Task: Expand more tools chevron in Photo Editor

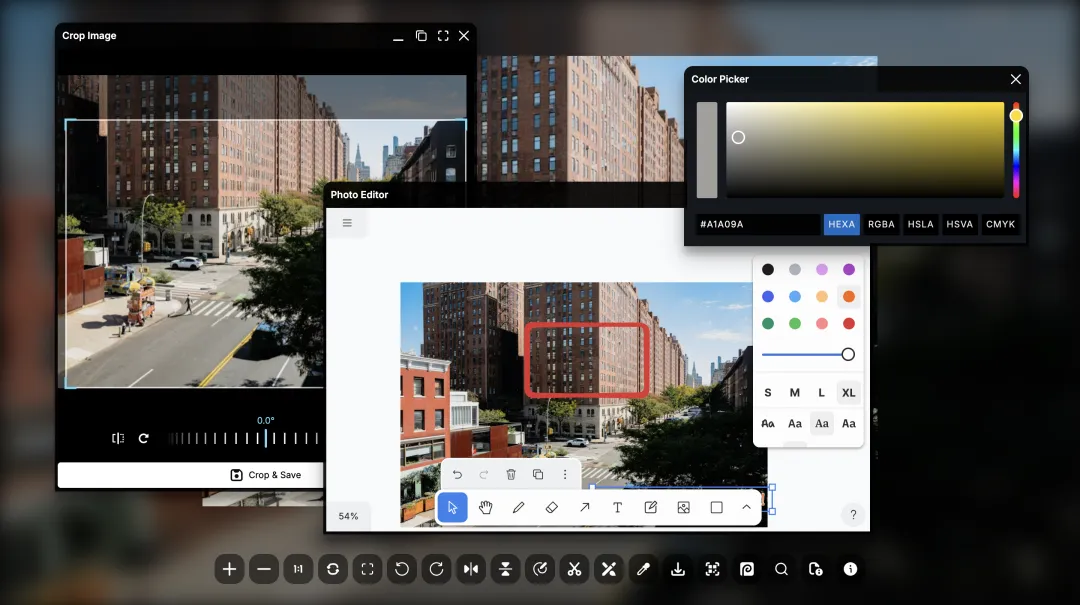Action: click(x=747, y=508)
